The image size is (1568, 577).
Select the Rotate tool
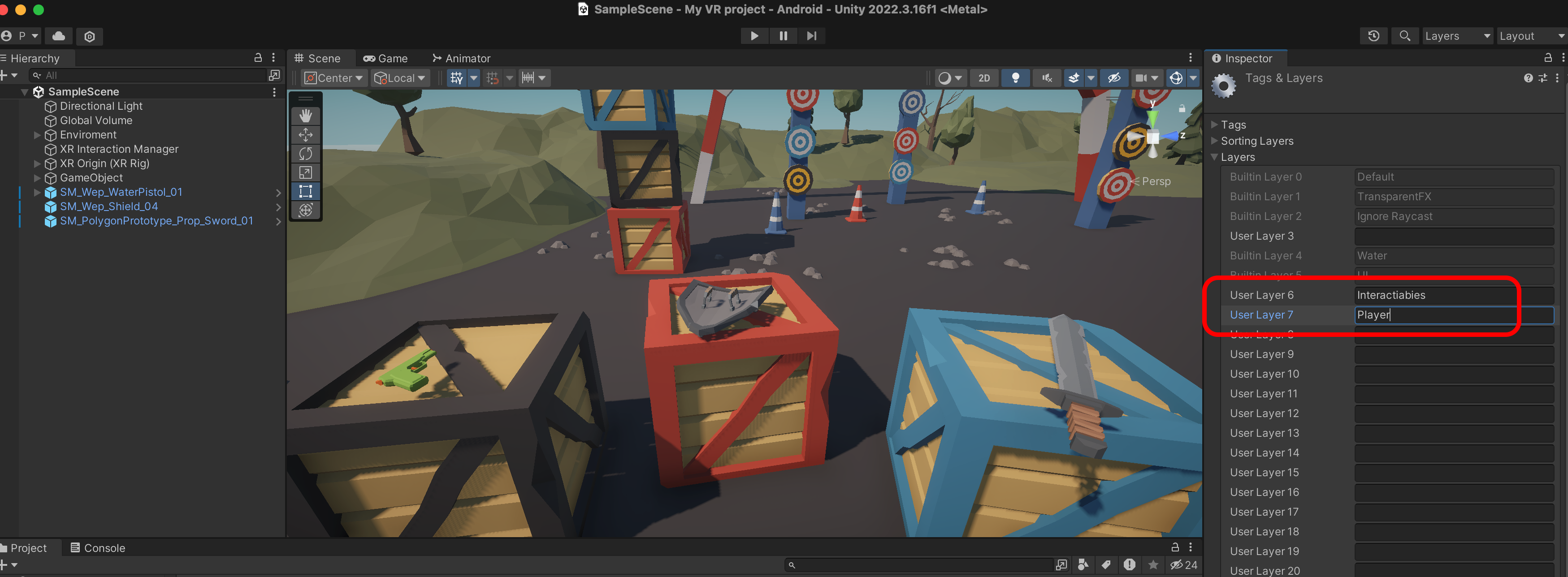[306, 153]
